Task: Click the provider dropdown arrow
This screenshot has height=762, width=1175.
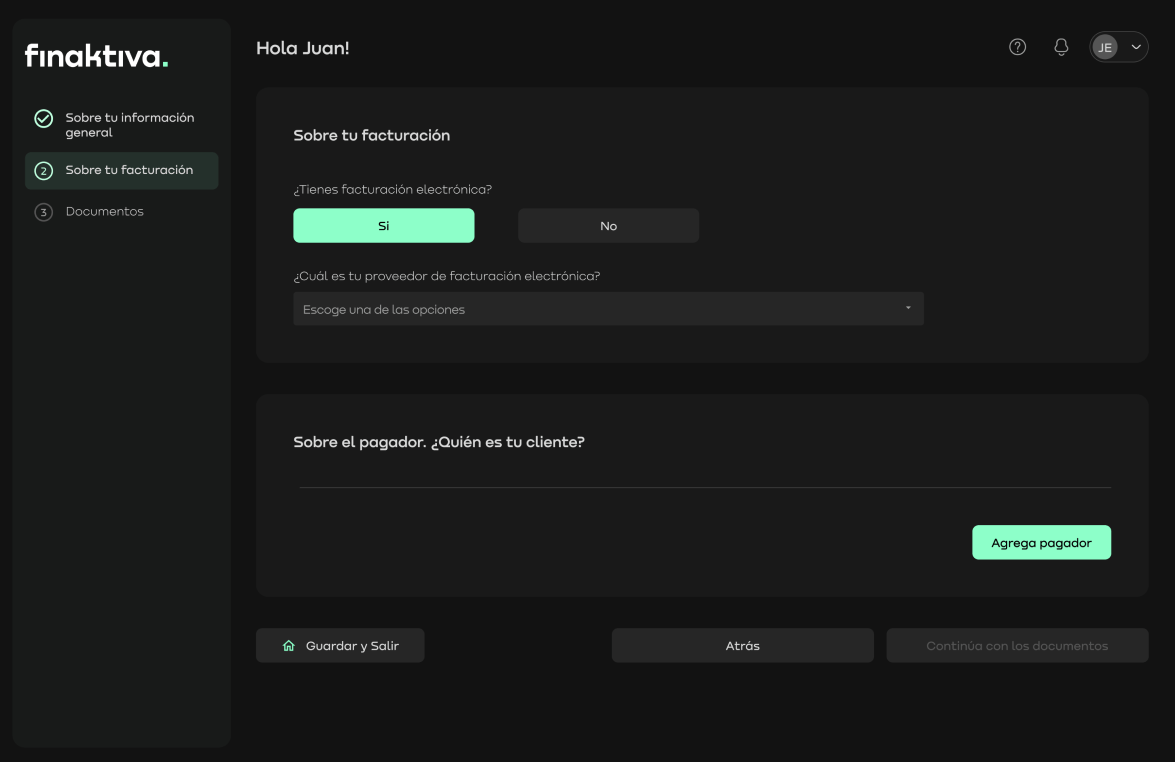Action: tap(908, 308)
